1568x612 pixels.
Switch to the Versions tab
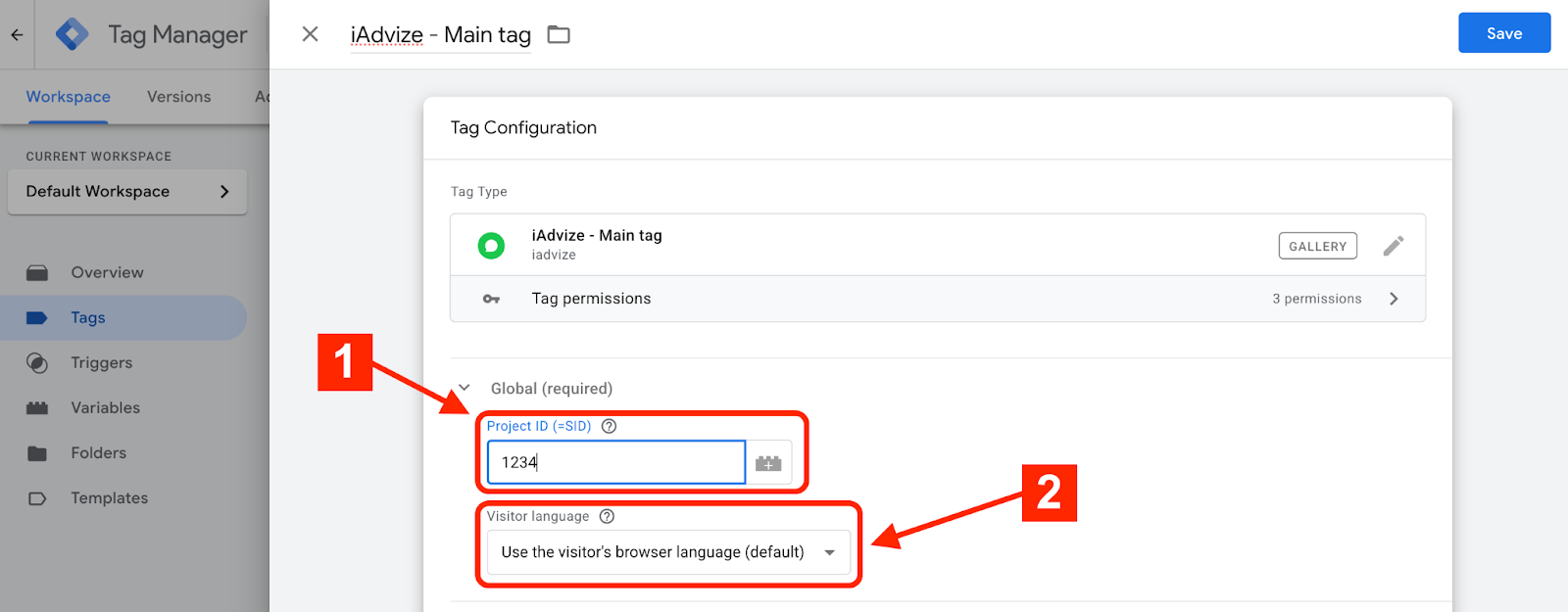click(x=178, y=97)
